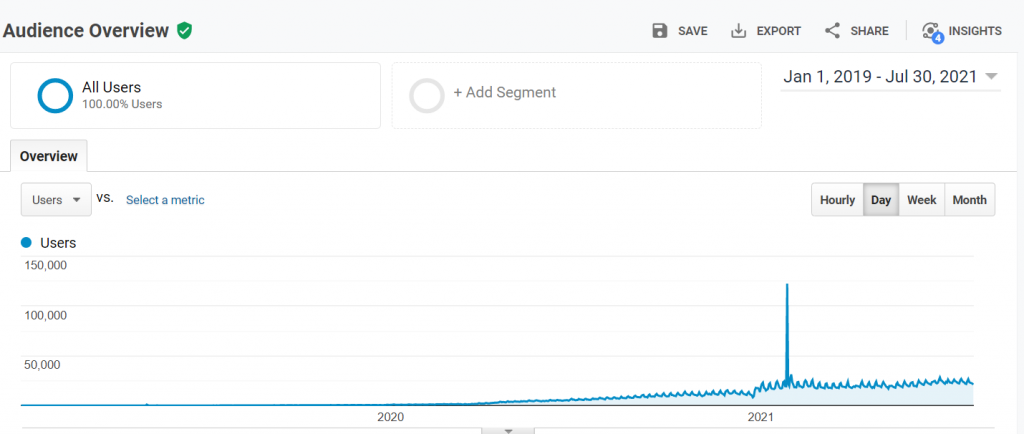Select the Overview tab
Screen dimensions: 1024x434
pos(48,157)
